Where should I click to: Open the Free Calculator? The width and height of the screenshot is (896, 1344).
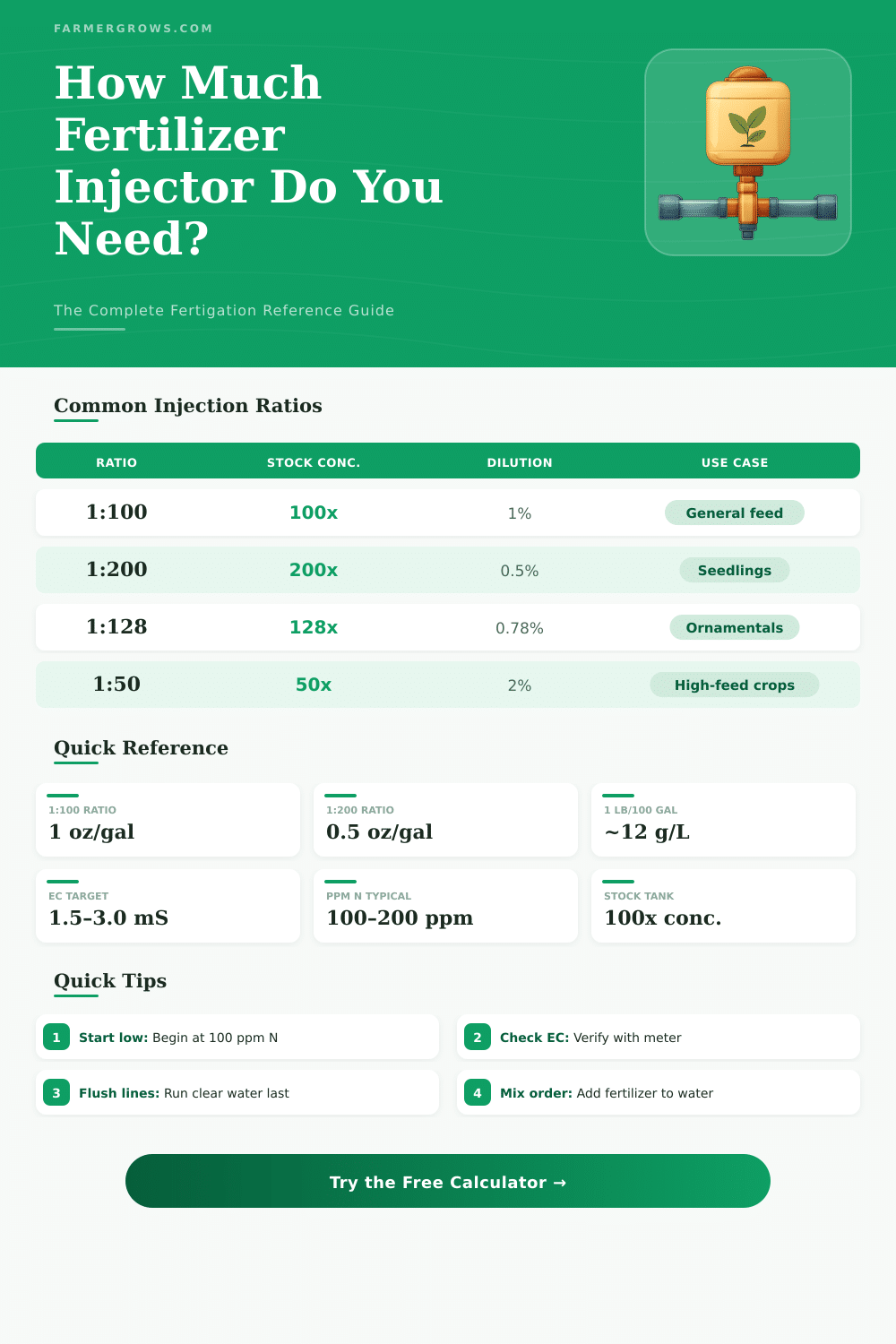[x=448, y=1182]
